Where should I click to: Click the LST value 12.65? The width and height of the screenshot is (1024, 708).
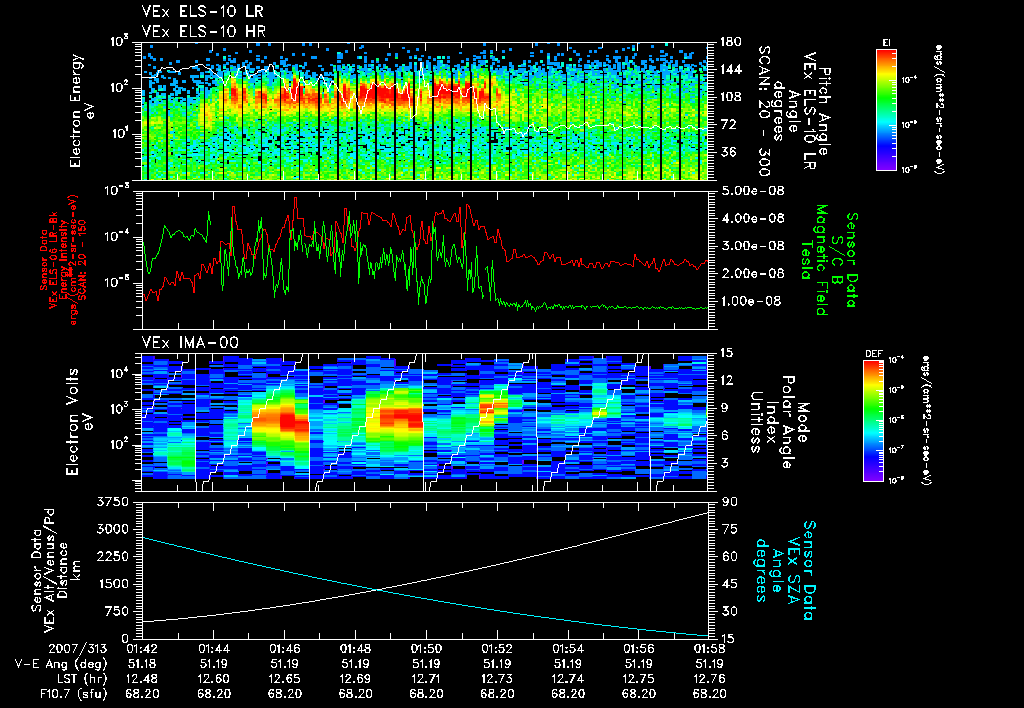coord(285,679)
